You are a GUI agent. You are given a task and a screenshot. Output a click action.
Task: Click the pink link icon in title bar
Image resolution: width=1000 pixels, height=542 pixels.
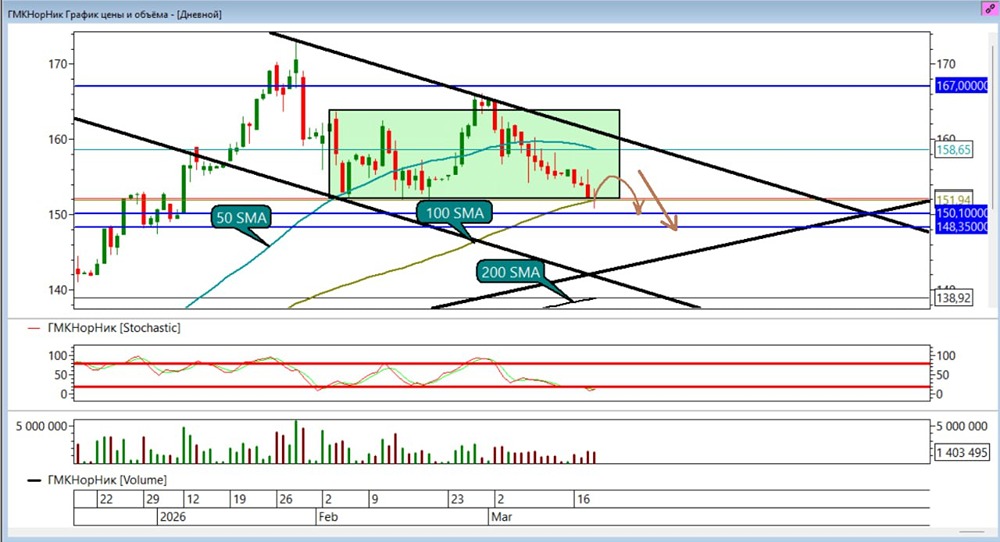point(990,9)
